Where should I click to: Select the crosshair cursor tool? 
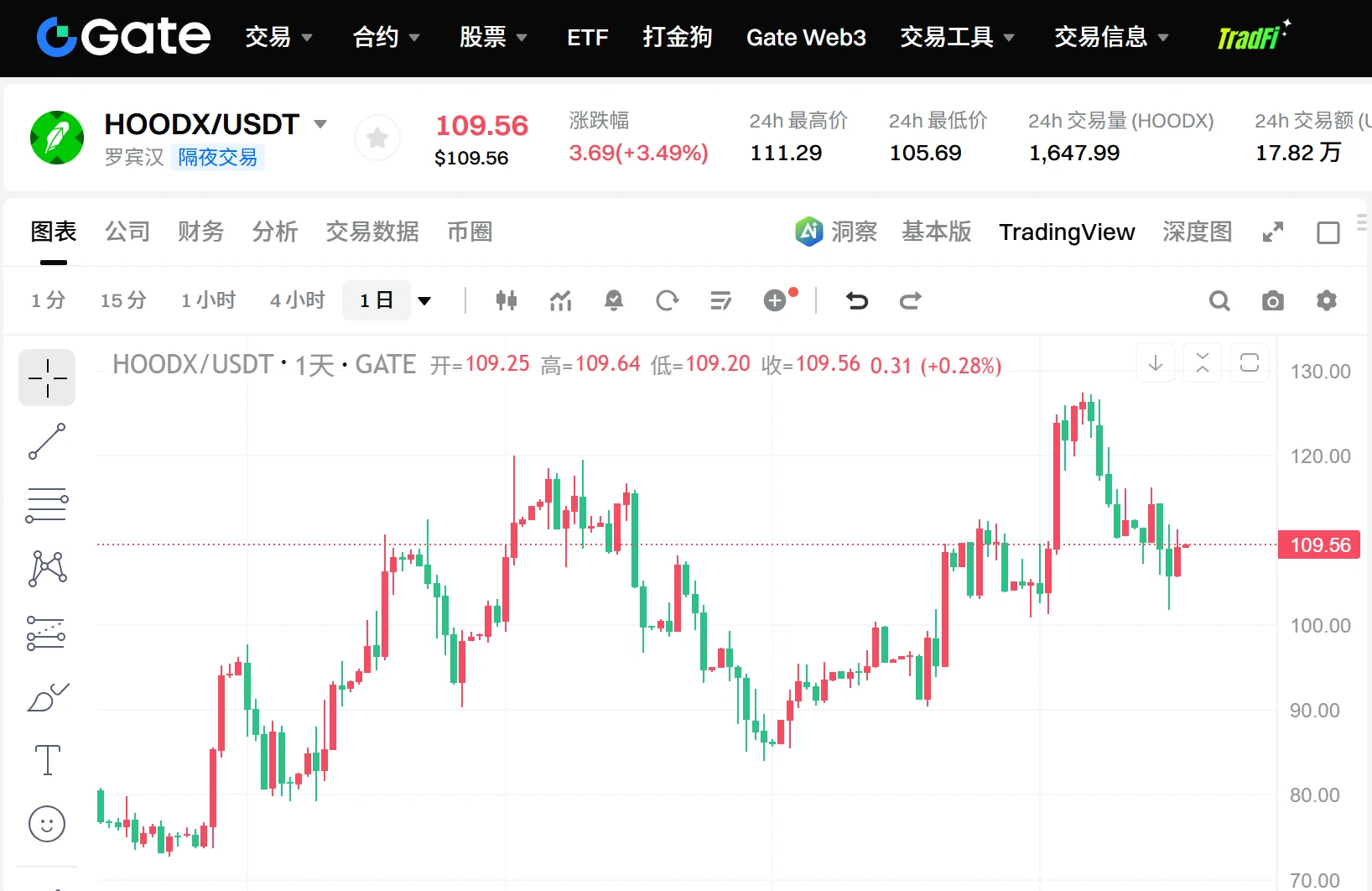point(47,378)
